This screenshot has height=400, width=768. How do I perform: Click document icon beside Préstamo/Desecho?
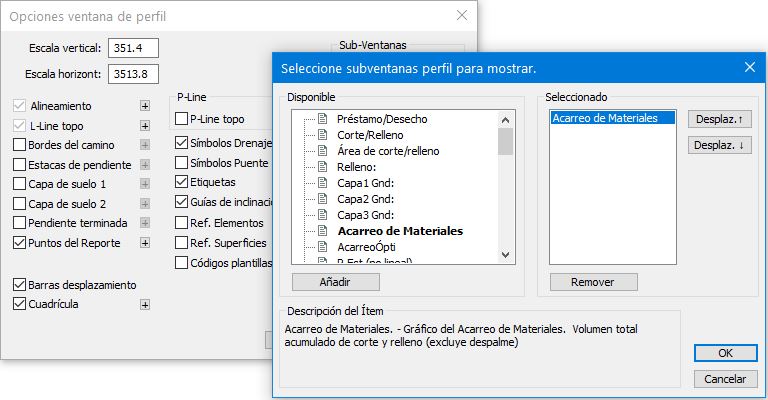[x=322, y=119]
